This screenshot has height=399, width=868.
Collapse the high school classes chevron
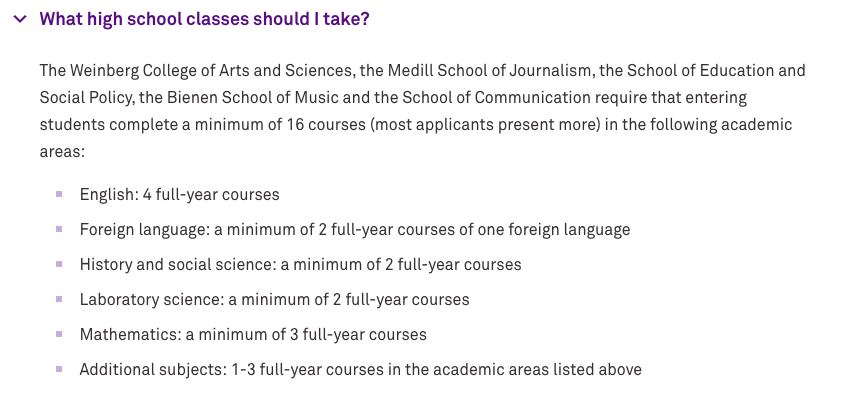coord(20,19)
